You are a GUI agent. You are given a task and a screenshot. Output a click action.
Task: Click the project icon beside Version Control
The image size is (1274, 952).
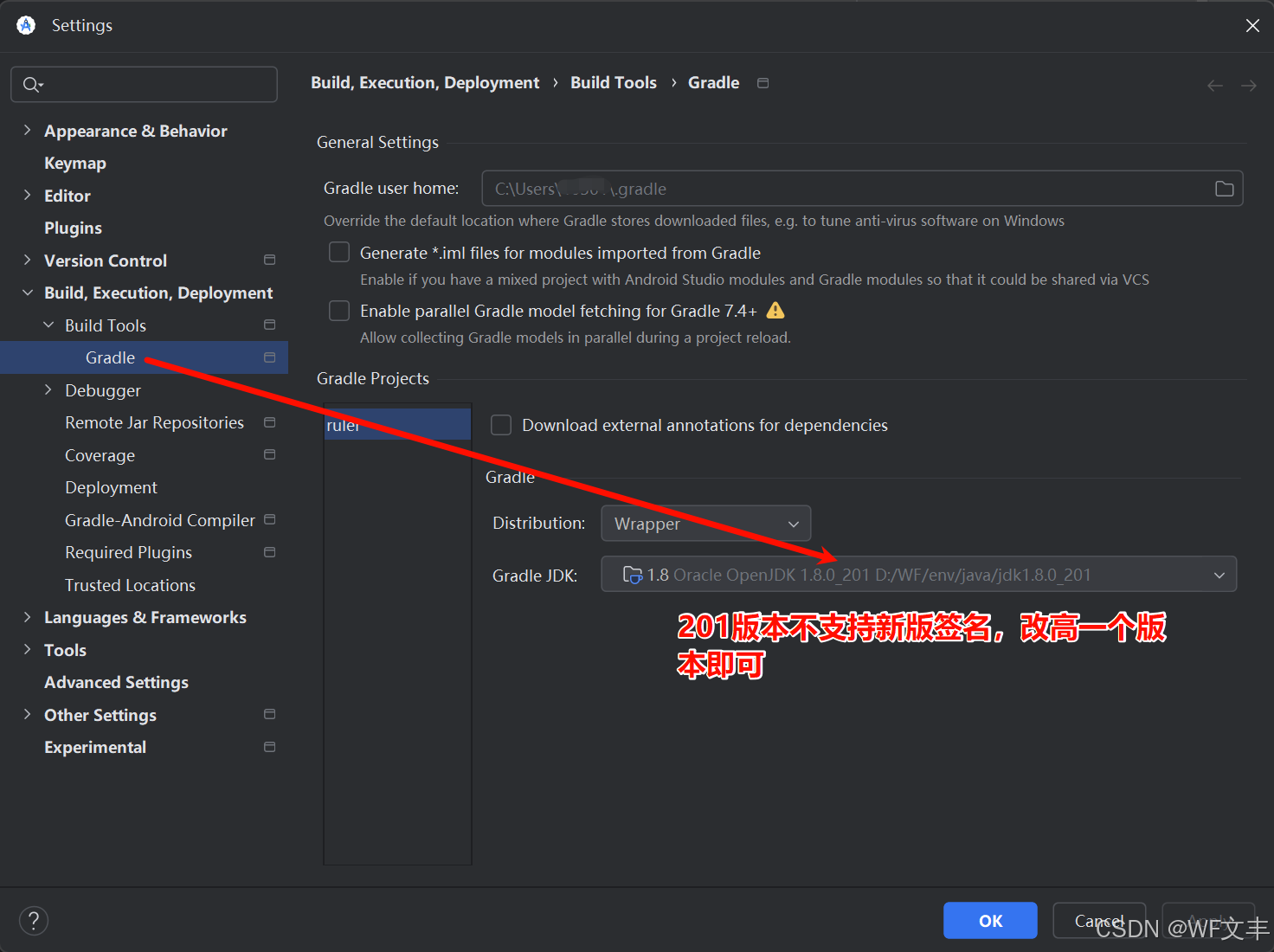pos(269,260)
